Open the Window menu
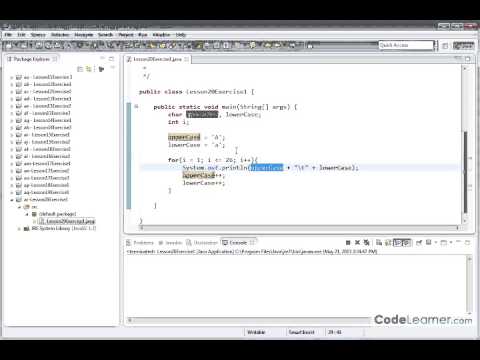Viewport: 480px width, 360px height. pyautogui.click(x=161, y=35)
